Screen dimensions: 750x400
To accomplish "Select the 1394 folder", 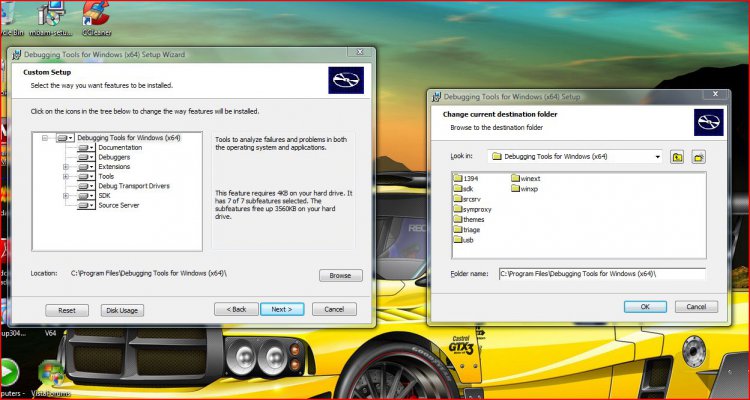I will pyautogui.click(x=466, y=178).
